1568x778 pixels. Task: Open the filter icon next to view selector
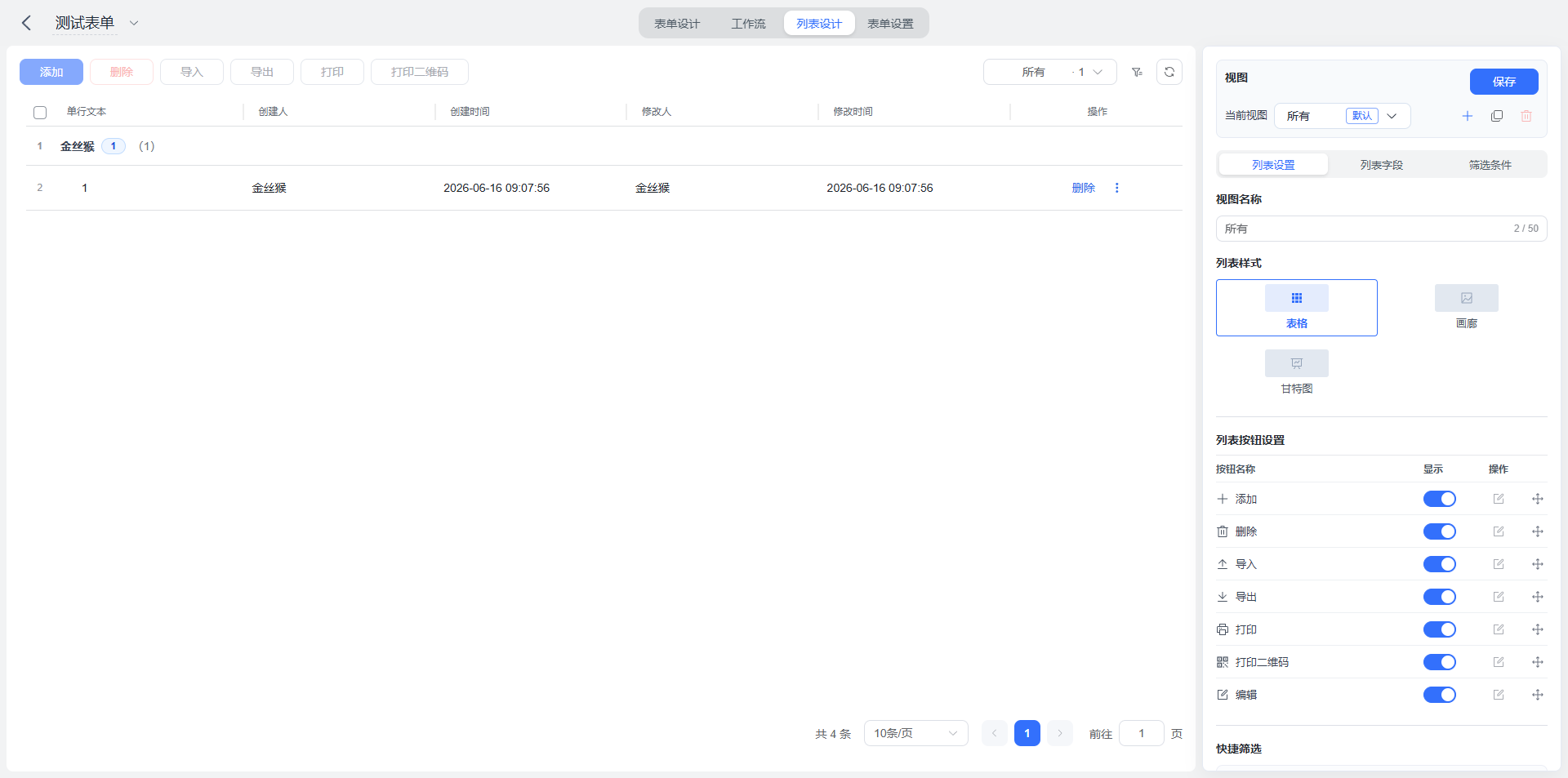(x=1137, y=72)
